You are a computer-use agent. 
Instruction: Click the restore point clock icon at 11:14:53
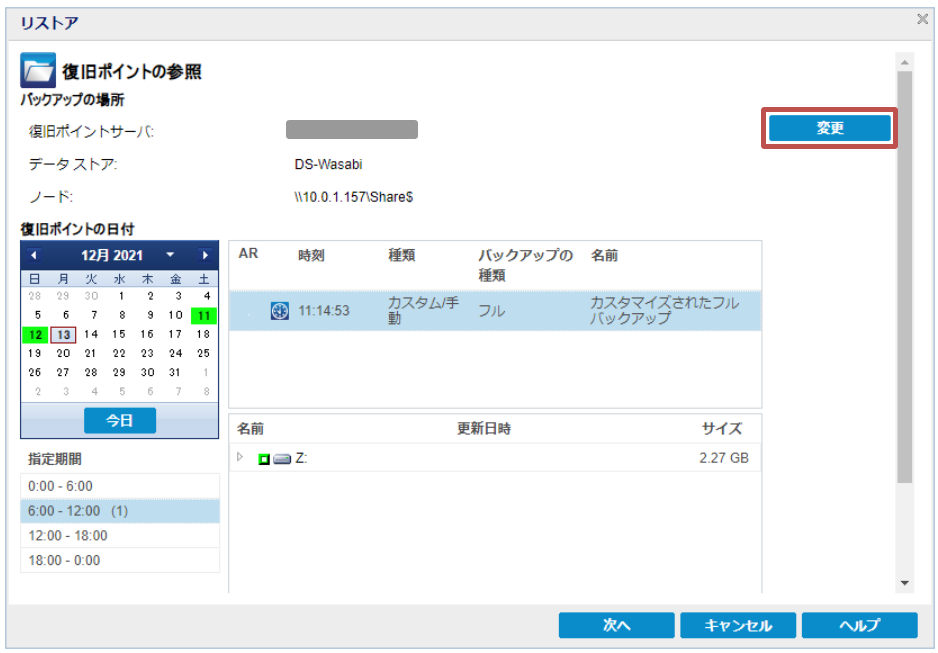(280, 311)
